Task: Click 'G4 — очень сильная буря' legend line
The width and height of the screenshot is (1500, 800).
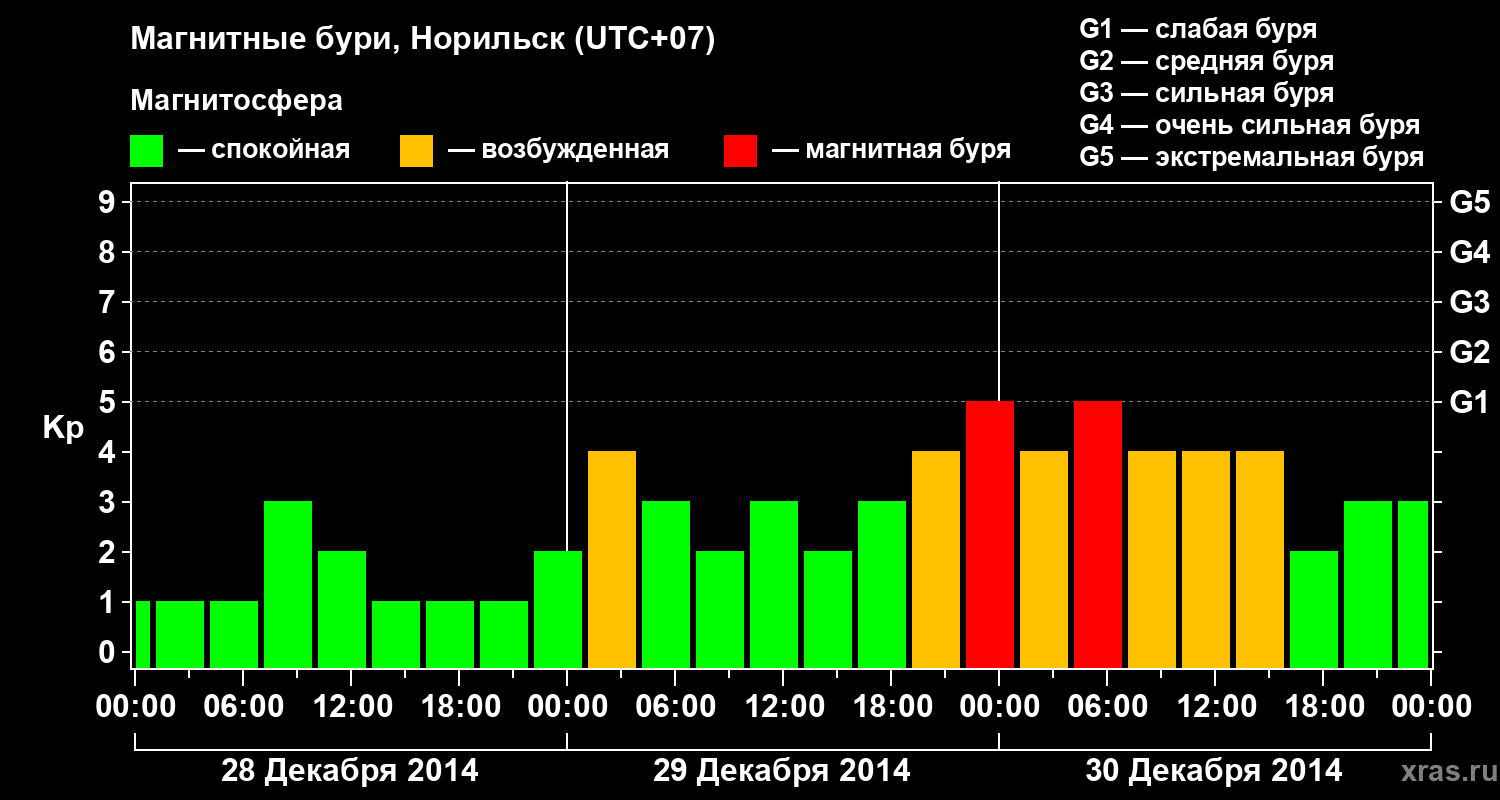Action: [1250, 125]
